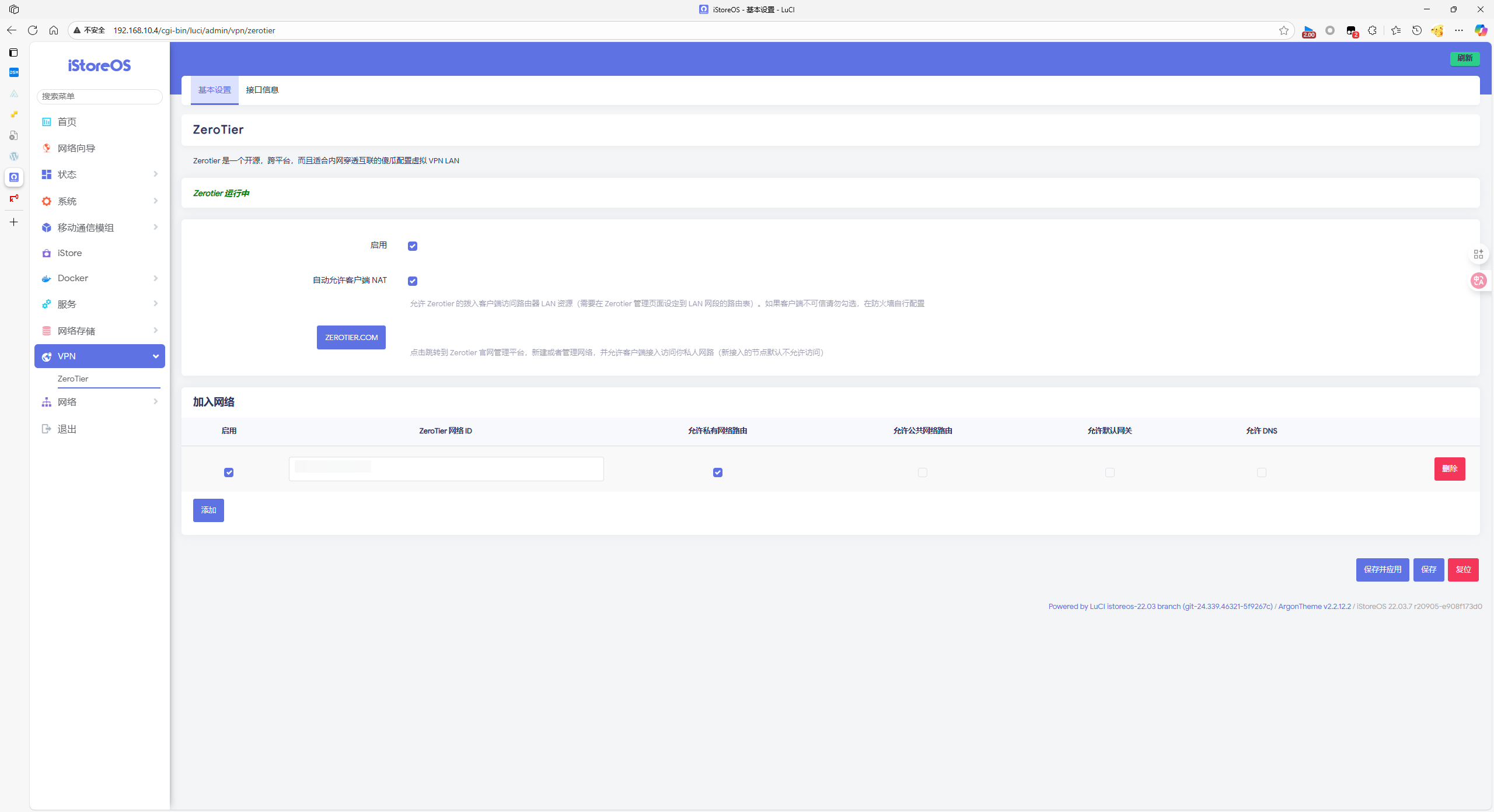Image resolution: width=1494 pixels, height=812 pixels.
Task: Expand the 系统 sidebar menu
Action: (100, 201)
